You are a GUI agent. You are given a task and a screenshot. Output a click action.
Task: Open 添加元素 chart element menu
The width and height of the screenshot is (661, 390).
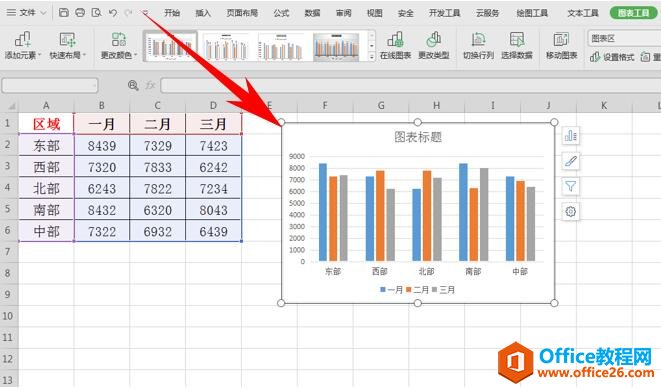point(23,46)
